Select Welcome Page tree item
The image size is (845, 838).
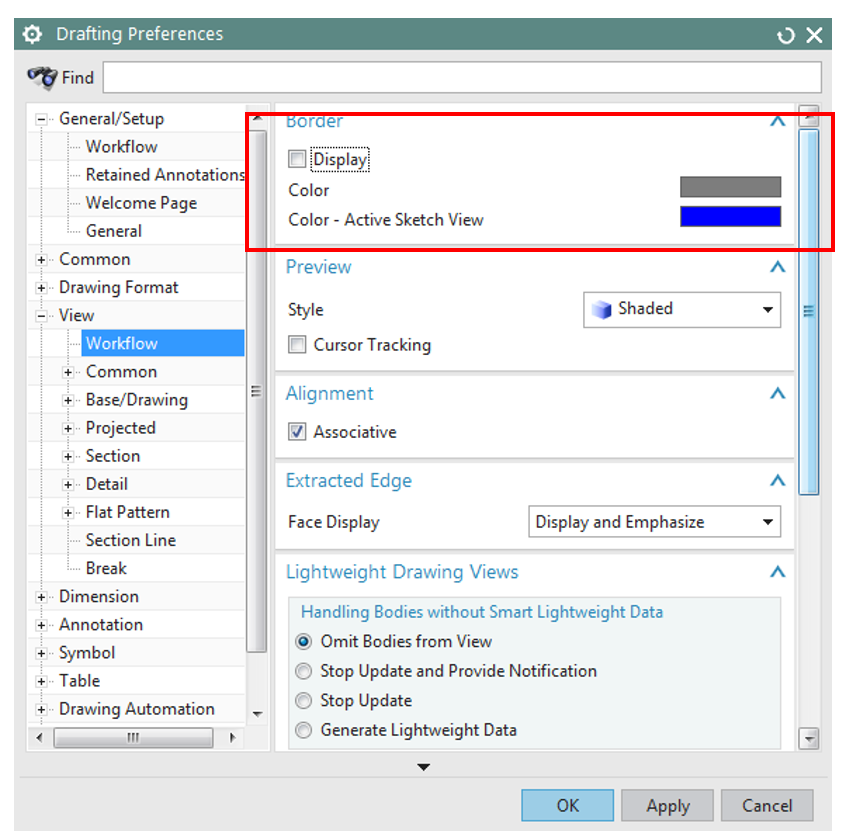click(x=141, y=203)
